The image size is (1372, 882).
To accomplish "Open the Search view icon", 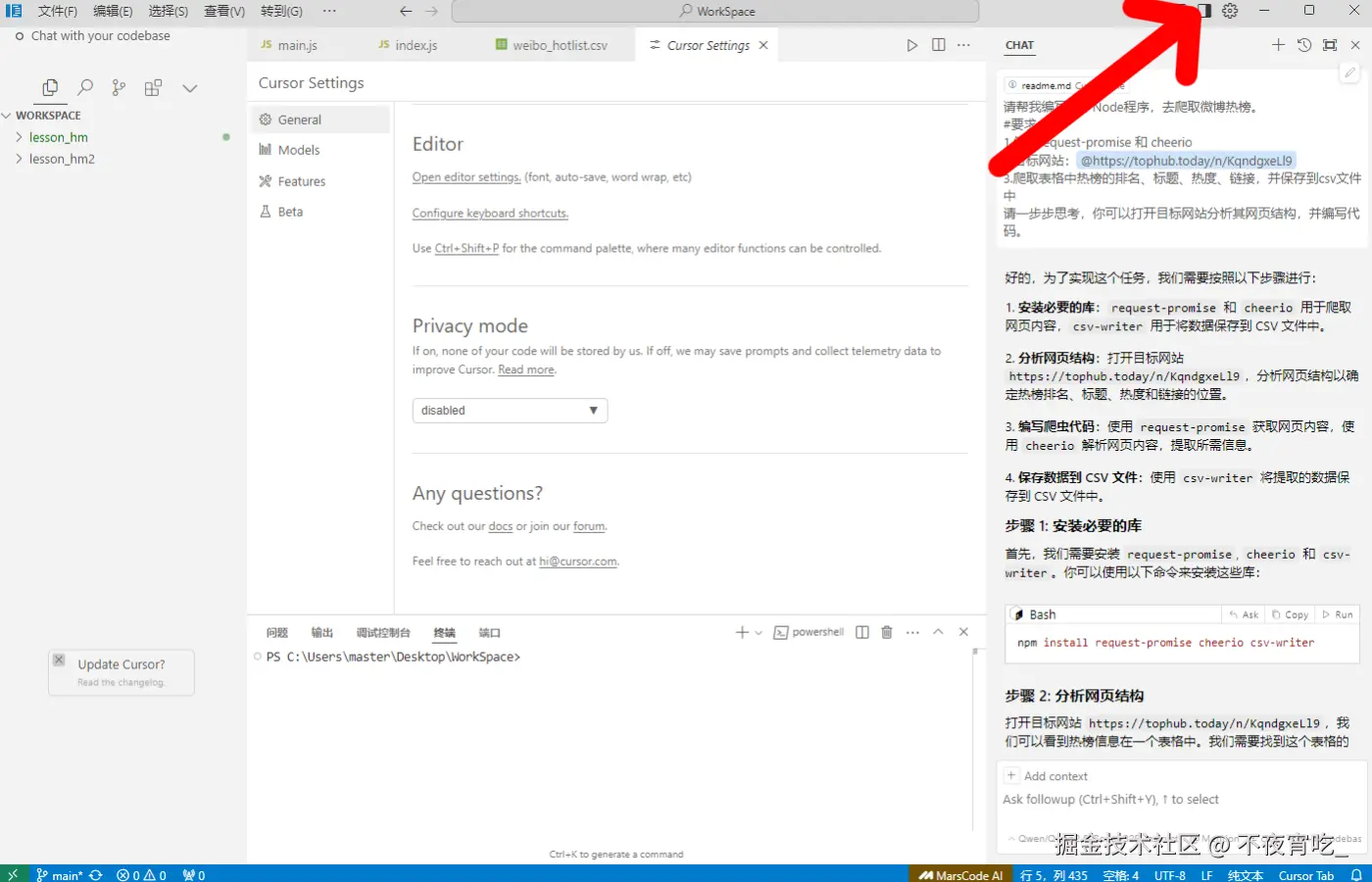I will pos(85,87).
